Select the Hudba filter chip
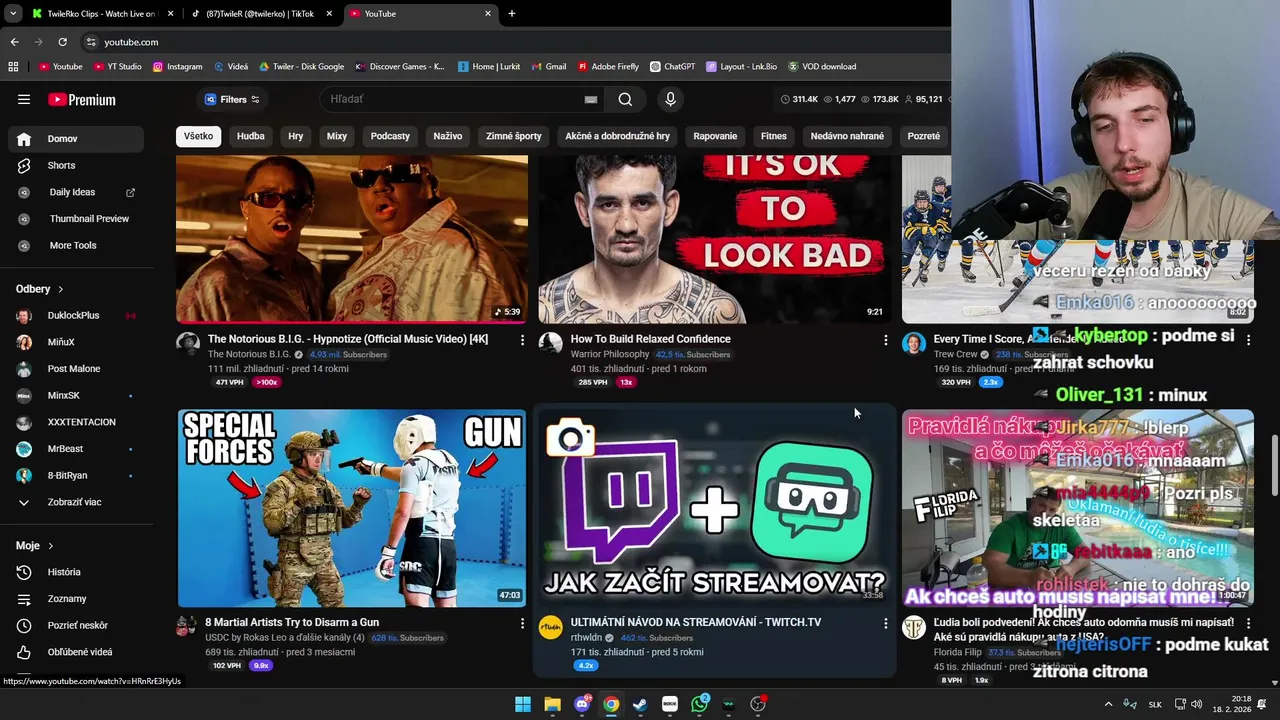Image resolution: width=1280 pixels, height=720 pixels. [x=251, y=136]
